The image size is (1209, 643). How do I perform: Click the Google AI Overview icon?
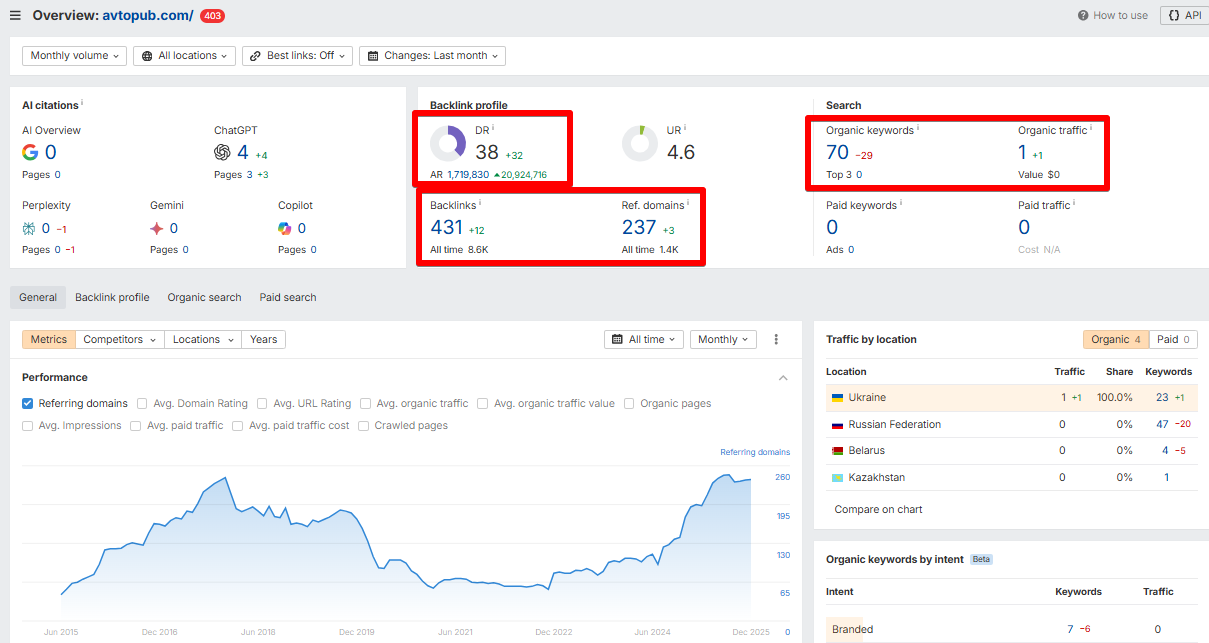click(x=30, y=153)
